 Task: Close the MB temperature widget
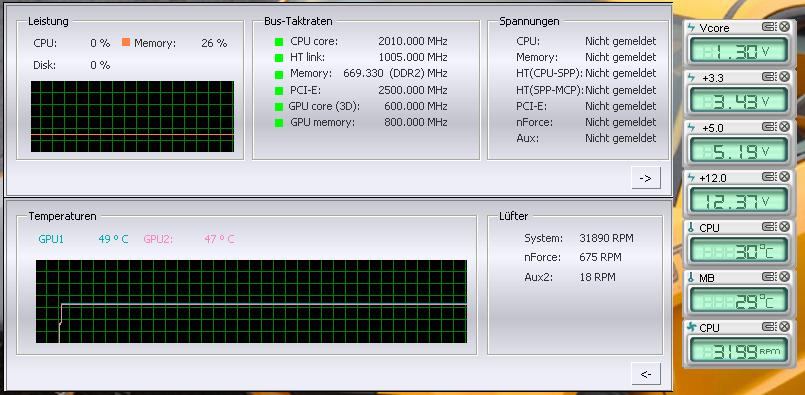click(784, 277)
